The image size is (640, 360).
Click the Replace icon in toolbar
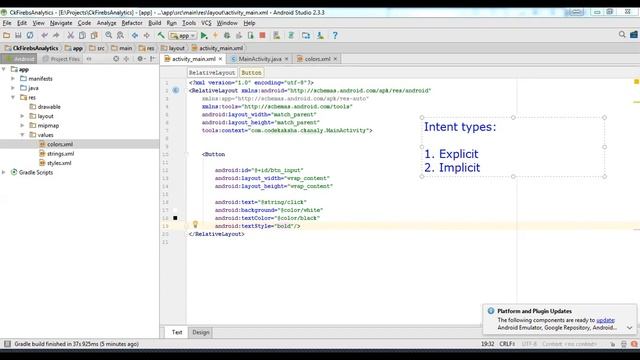tap(120, 36)
